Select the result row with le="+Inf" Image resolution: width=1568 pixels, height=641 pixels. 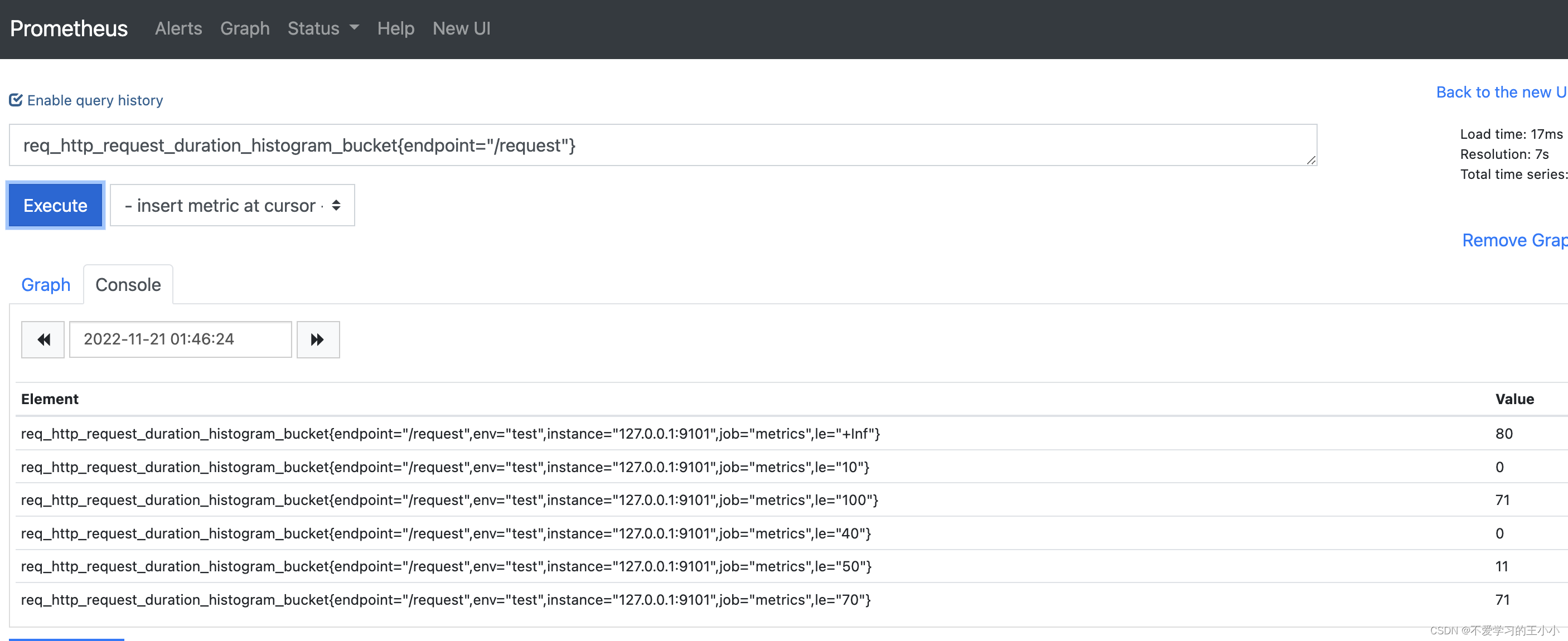[791, 434]
